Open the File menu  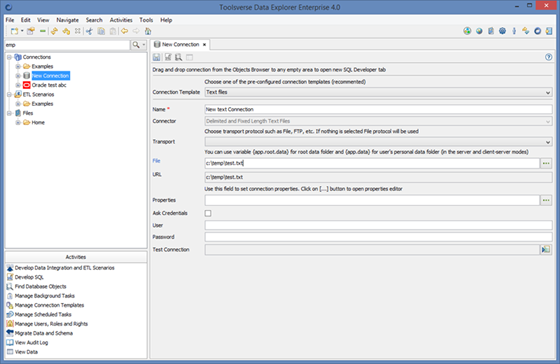pyautogui.click(x=10, y=20)
